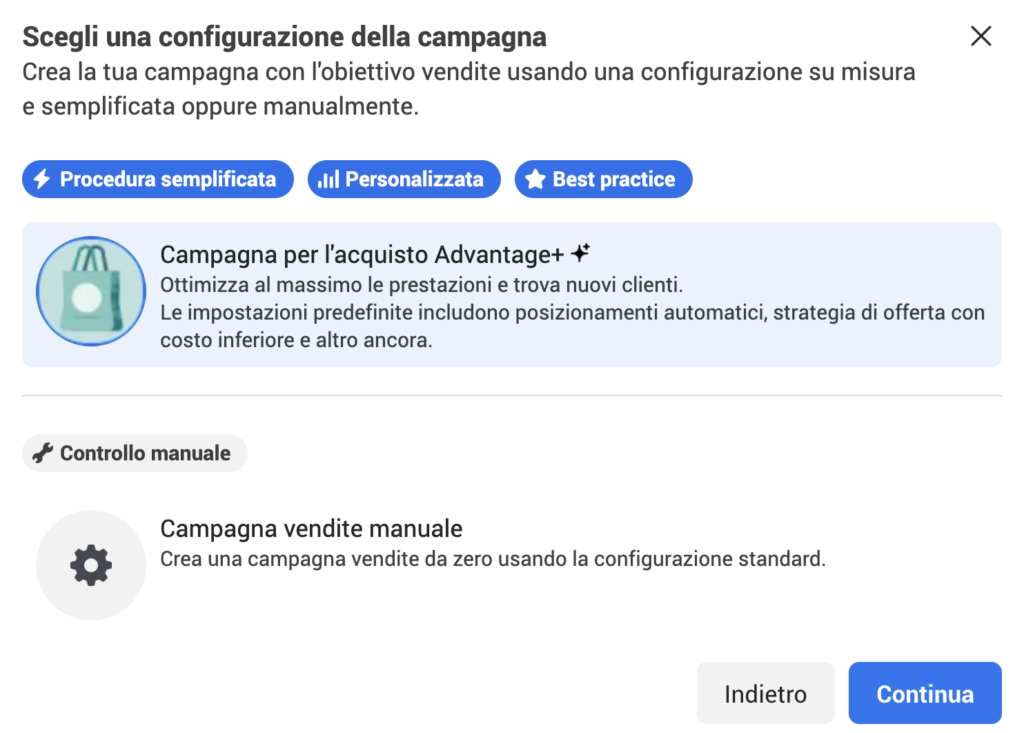
Task: Click the star icon in Best practice
Action: pos(535,180)
